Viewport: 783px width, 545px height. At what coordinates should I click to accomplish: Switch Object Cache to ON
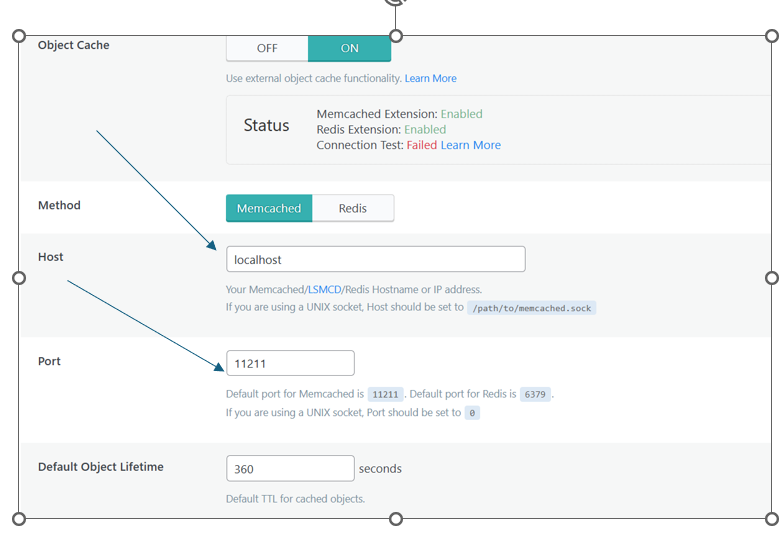point(350,48)
